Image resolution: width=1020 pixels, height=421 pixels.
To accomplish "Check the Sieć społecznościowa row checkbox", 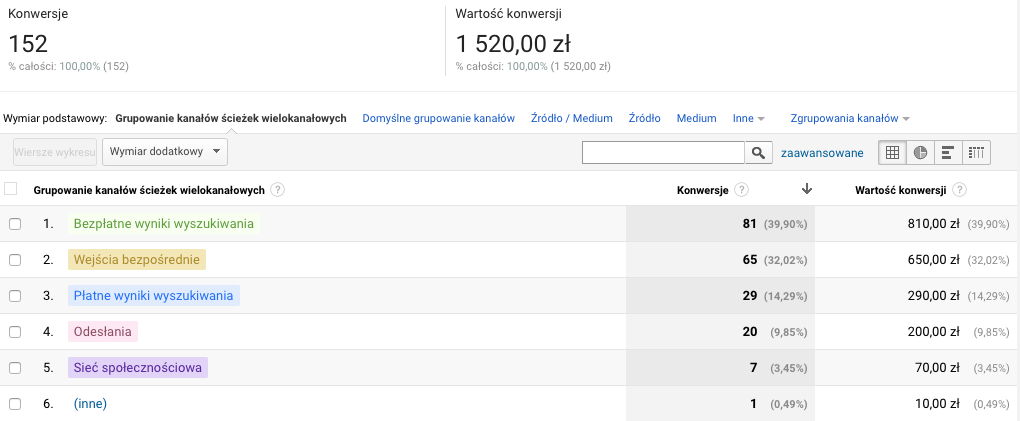I will tap(15, 368).
